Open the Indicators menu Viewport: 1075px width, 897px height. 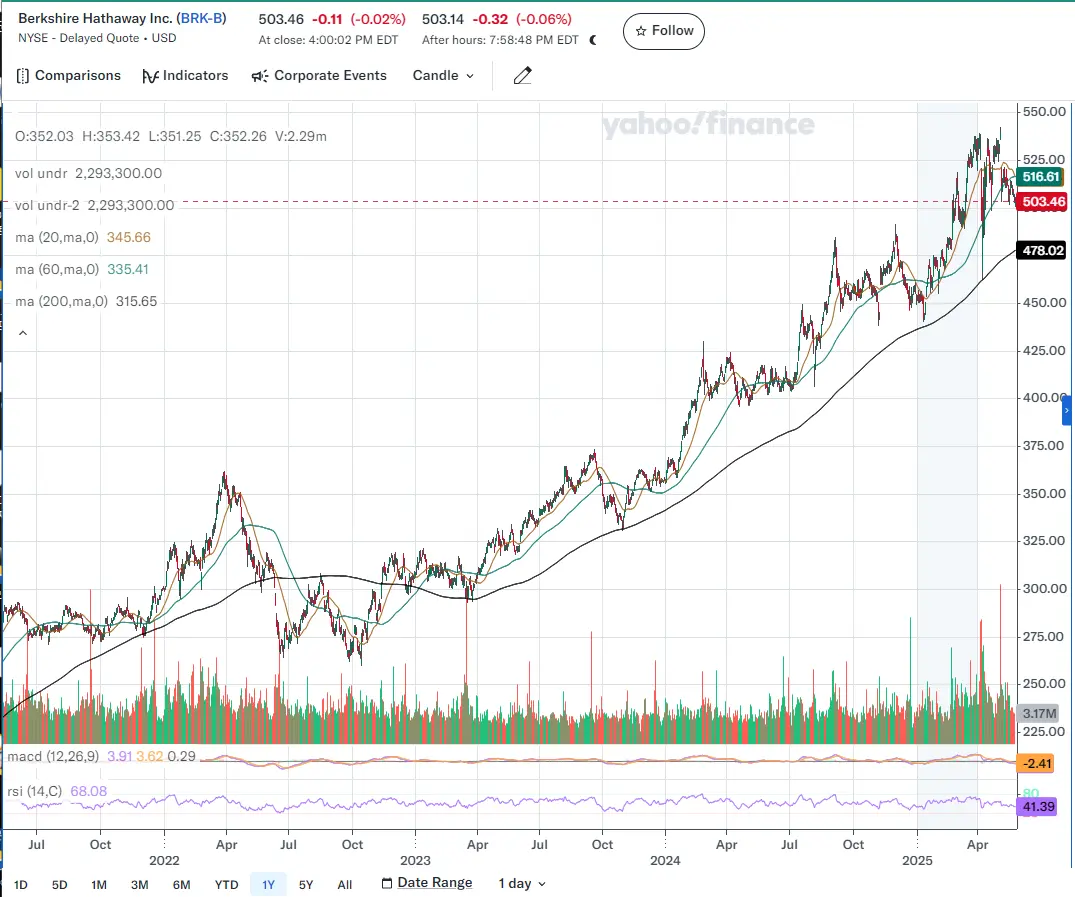[x=185, y=75]
